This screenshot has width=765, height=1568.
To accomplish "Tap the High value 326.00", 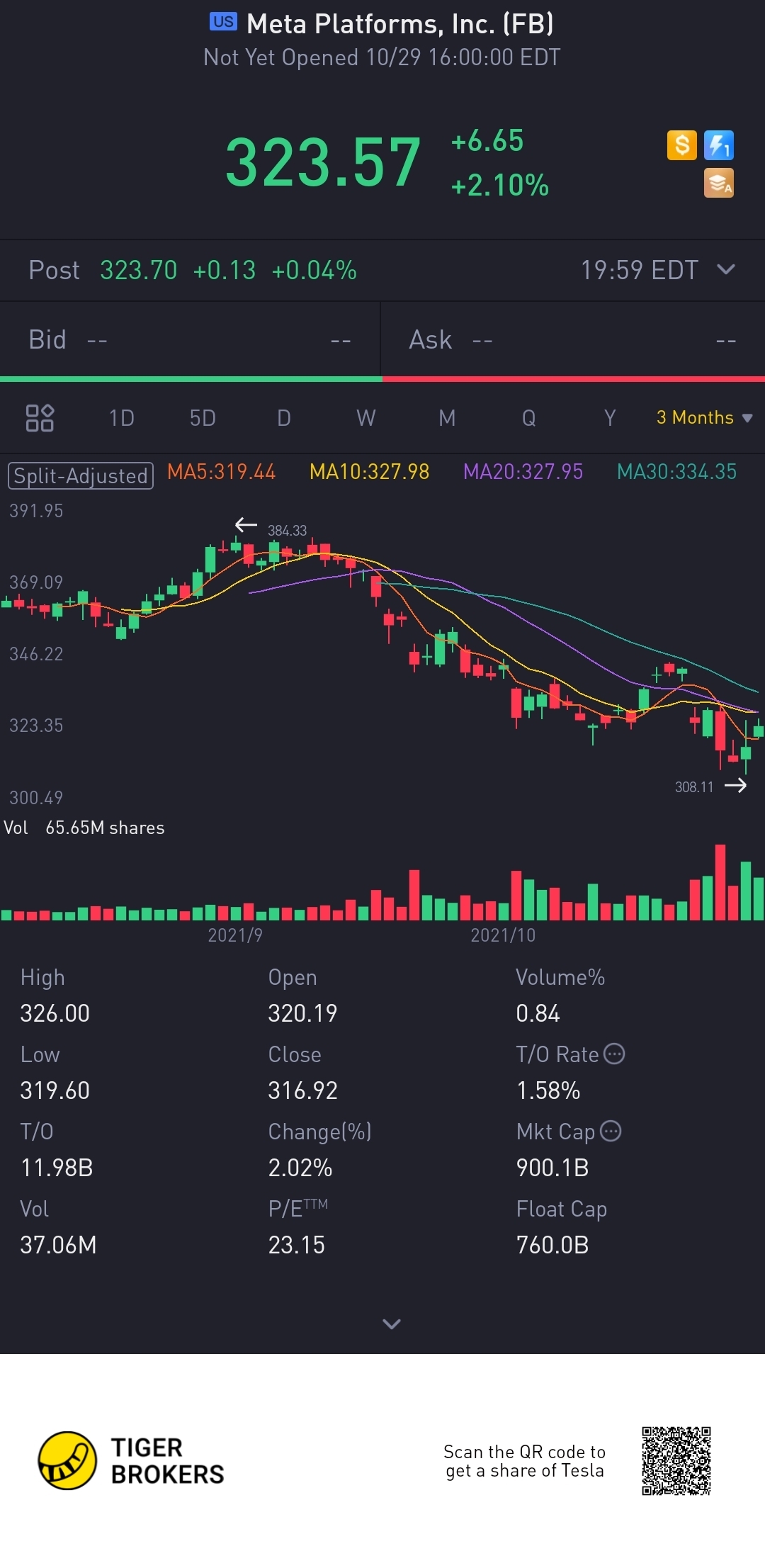I will pyautogui.click(x=55, y=1013).
